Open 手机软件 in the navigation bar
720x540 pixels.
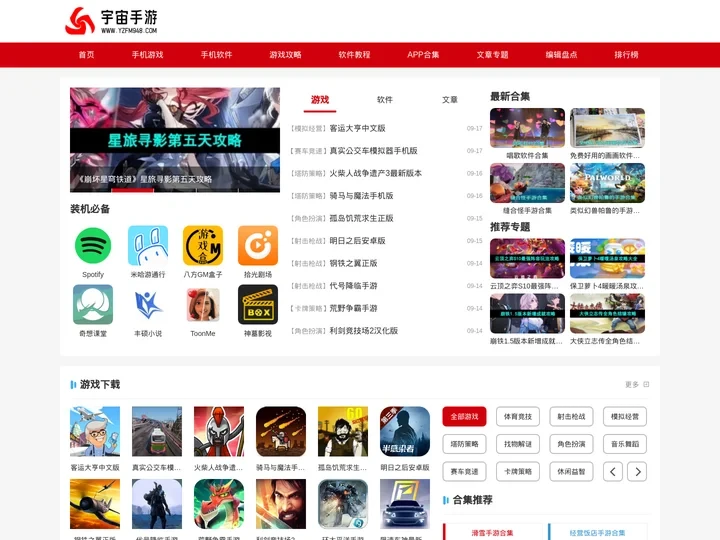[x=216, y=55]
